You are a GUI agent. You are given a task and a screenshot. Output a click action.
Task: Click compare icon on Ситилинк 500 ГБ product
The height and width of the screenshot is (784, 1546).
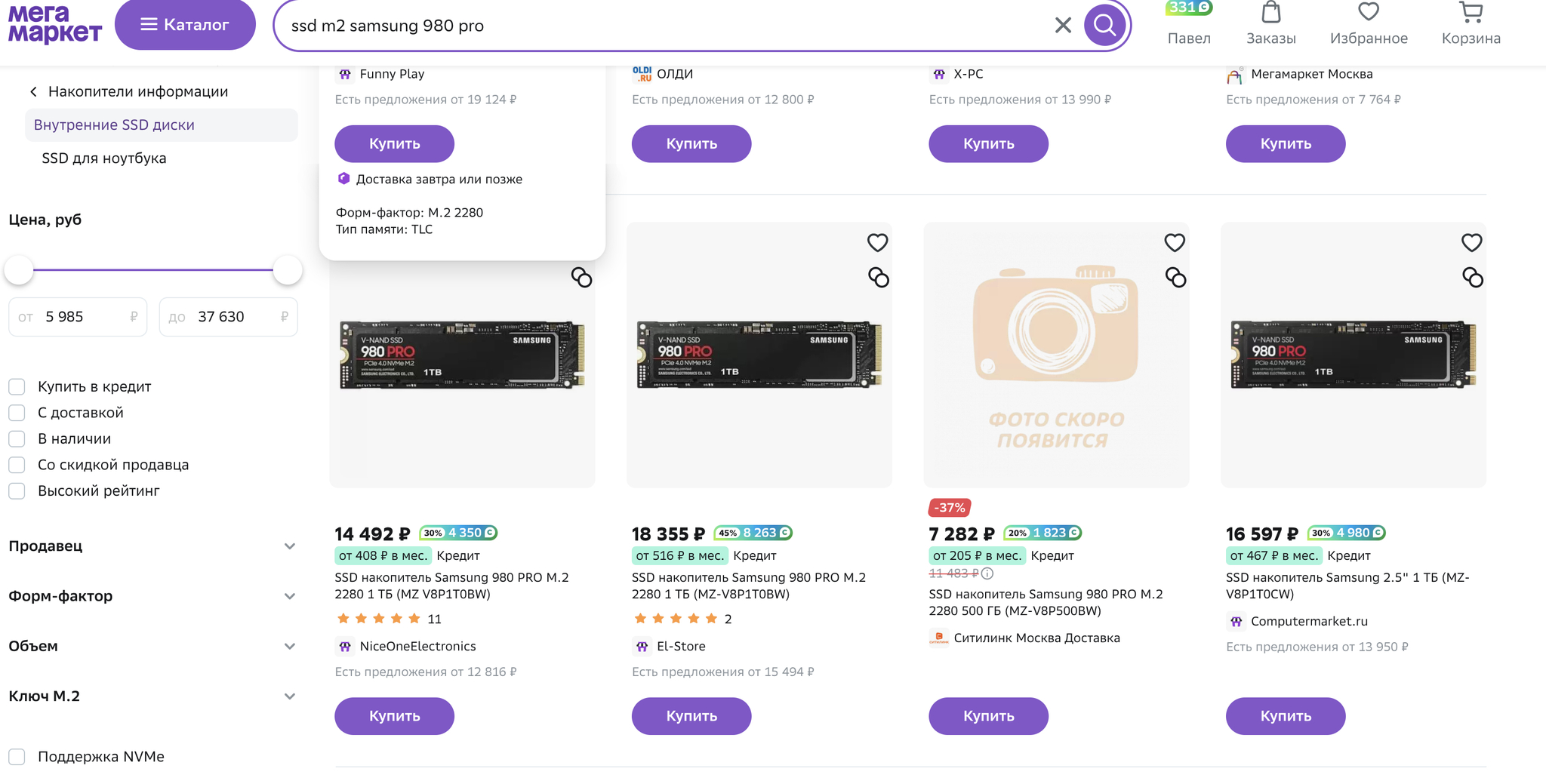point(1175,278)
